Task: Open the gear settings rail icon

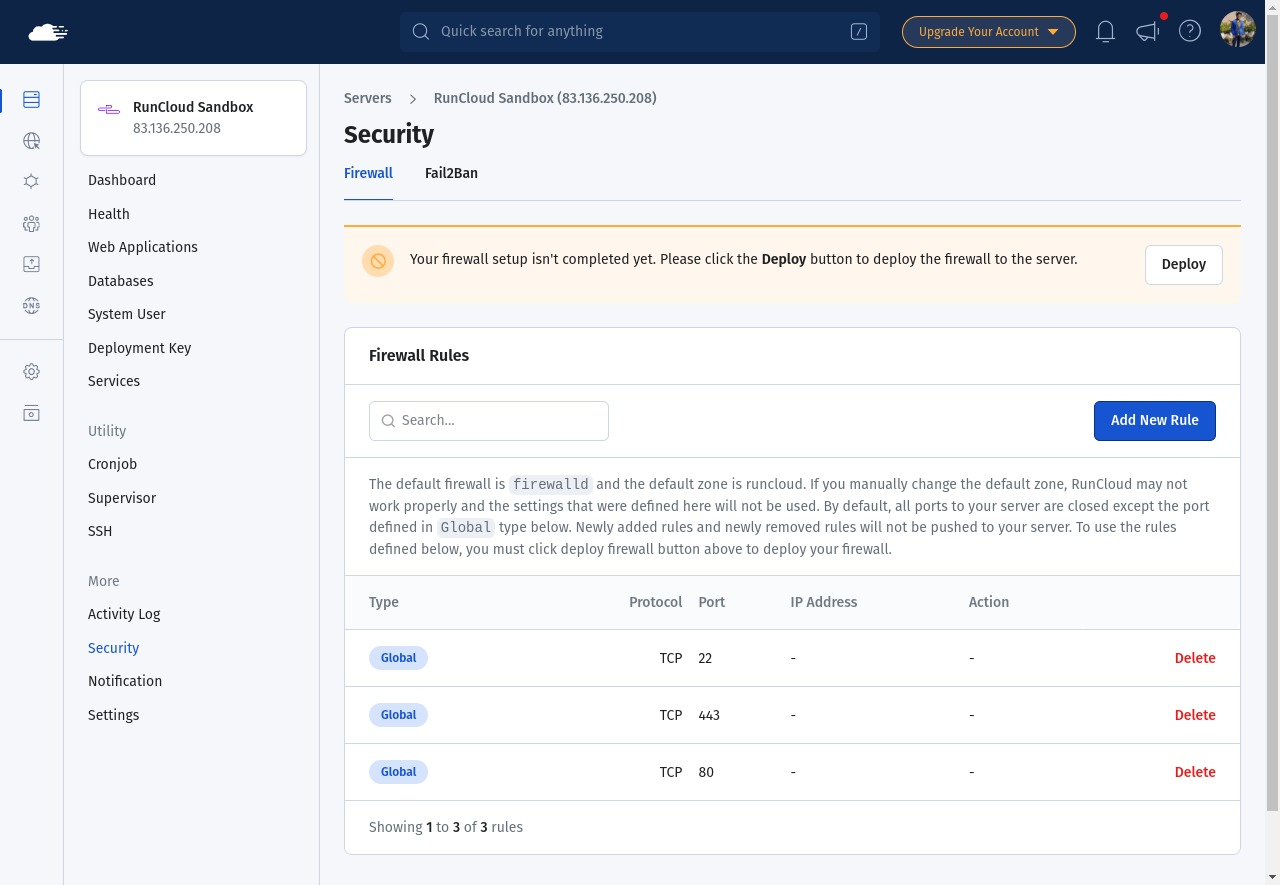Action: [x=31, y=372]
